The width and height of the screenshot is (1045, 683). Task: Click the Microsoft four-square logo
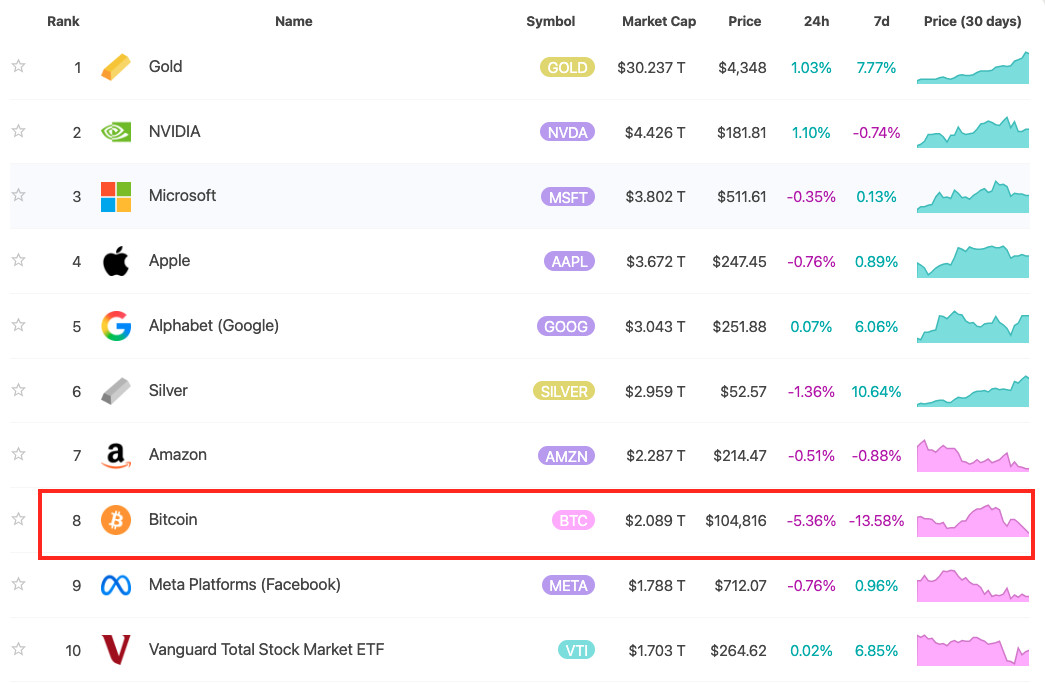point(114,196)
